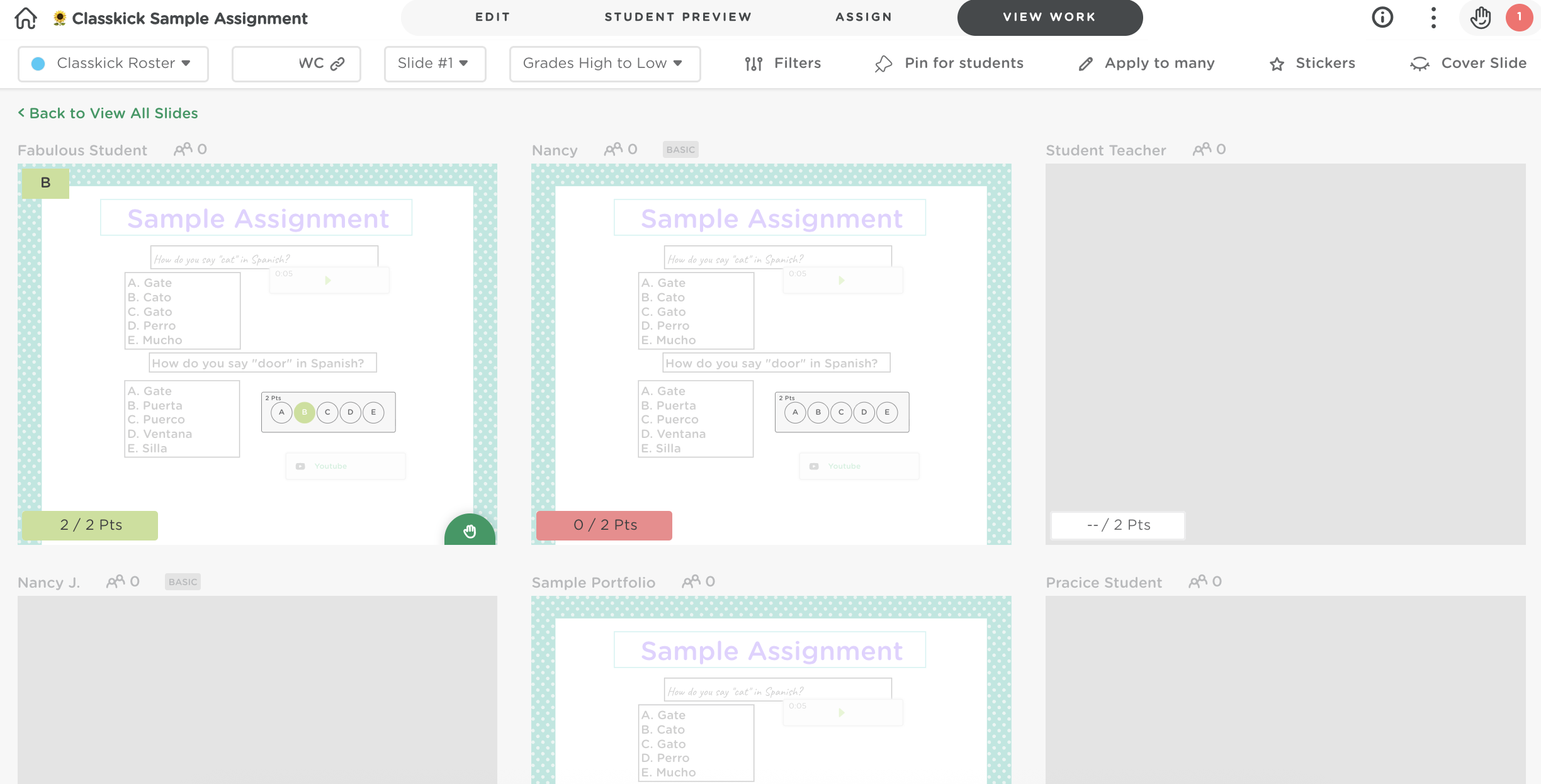
Task: Click the red 0 / 2 Pts score badge
Action: 604,525
